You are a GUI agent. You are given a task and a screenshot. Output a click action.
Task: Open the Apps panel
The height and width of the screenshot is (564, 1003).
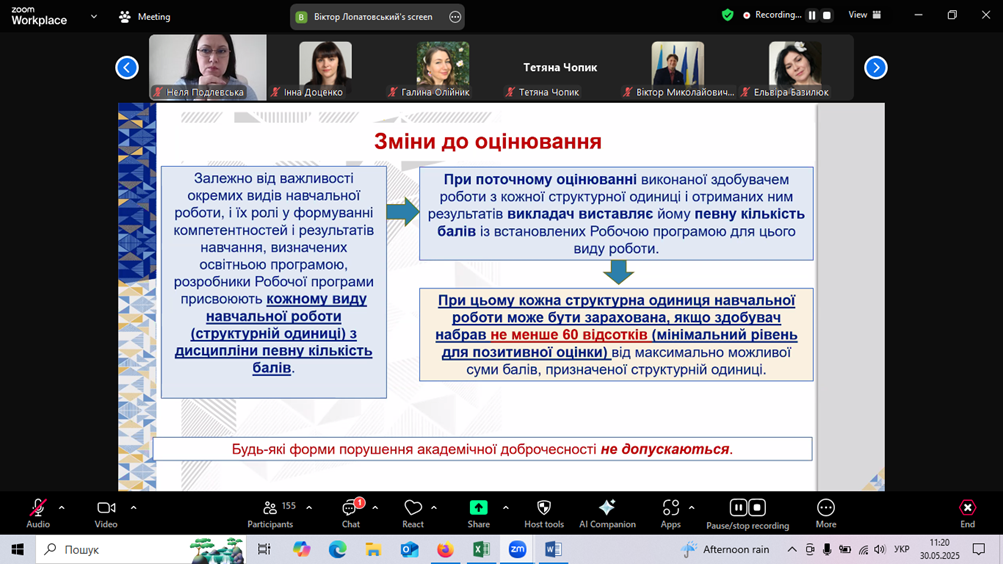coord(670,513)
